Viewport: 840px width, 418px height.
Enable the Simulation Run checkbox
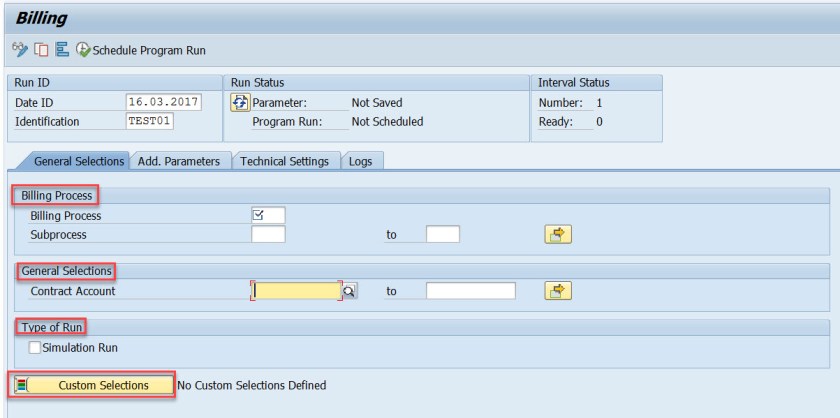35,348
